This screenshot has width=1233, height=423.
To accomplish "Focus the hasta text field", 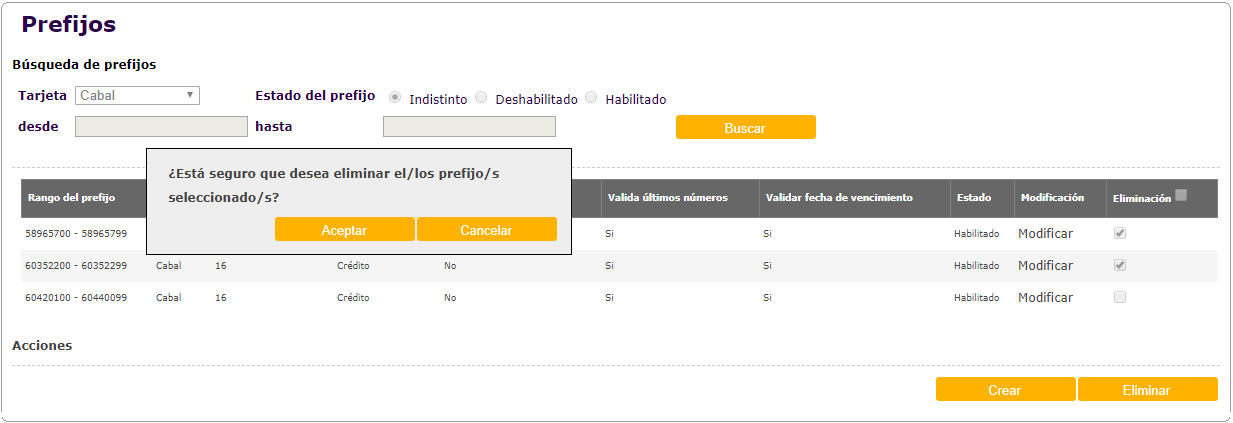I will tap(469, 126).
